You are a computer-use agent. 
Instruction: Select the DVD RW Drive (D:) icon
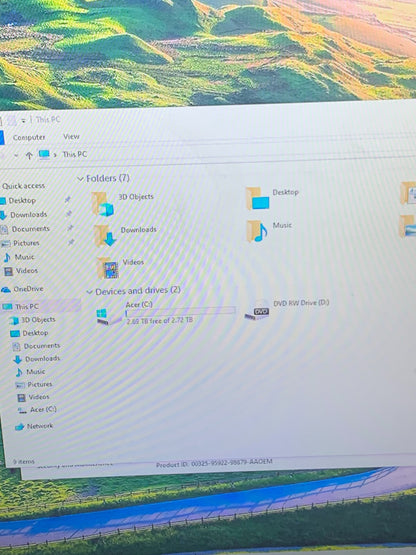257,310
